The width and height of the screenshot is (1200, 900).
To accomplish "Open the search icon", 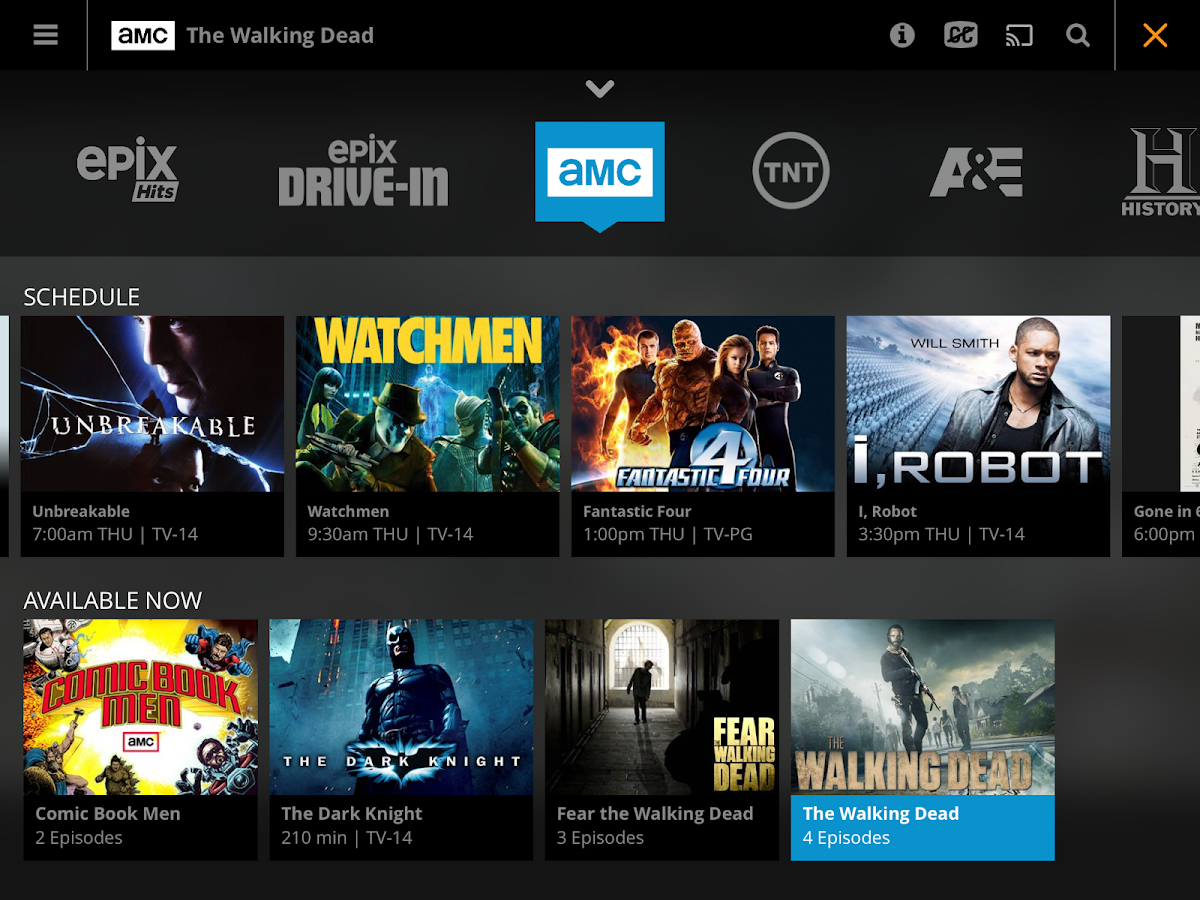I will (1078, 35).
